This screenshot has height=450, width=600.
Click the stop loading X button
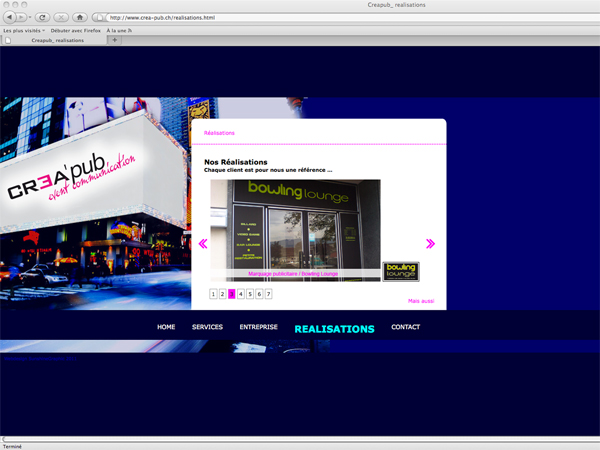pyautogui.click(x=61, y=17)
